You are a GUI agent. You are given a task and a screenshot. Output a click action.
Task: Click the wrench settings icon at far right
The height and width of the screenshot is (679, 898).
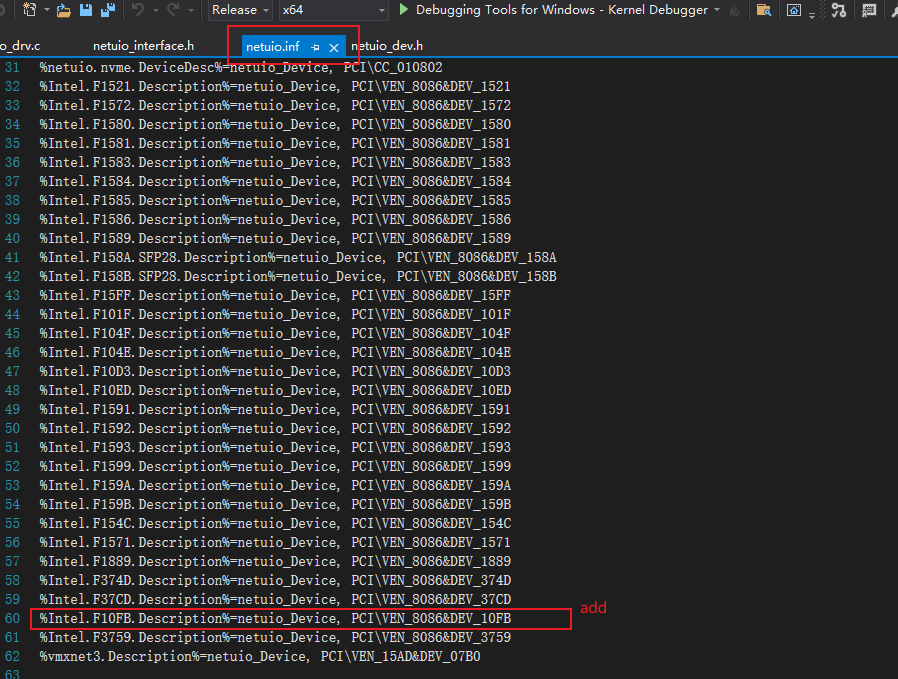click(x=893, y=10)
